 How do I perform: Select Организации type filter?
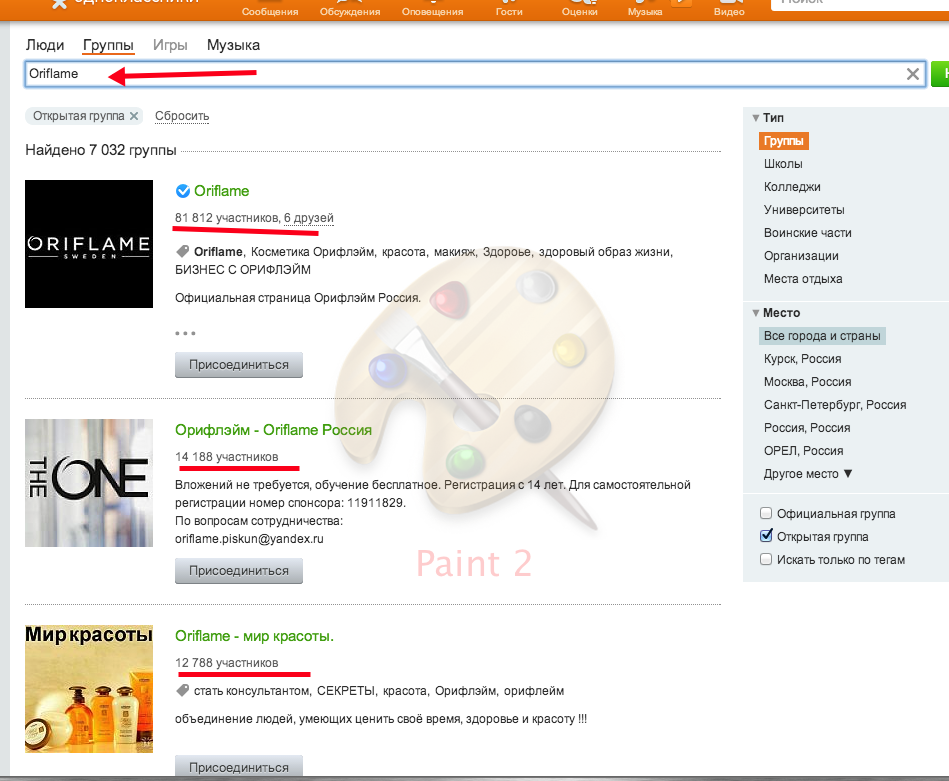[x=801, y=256]
